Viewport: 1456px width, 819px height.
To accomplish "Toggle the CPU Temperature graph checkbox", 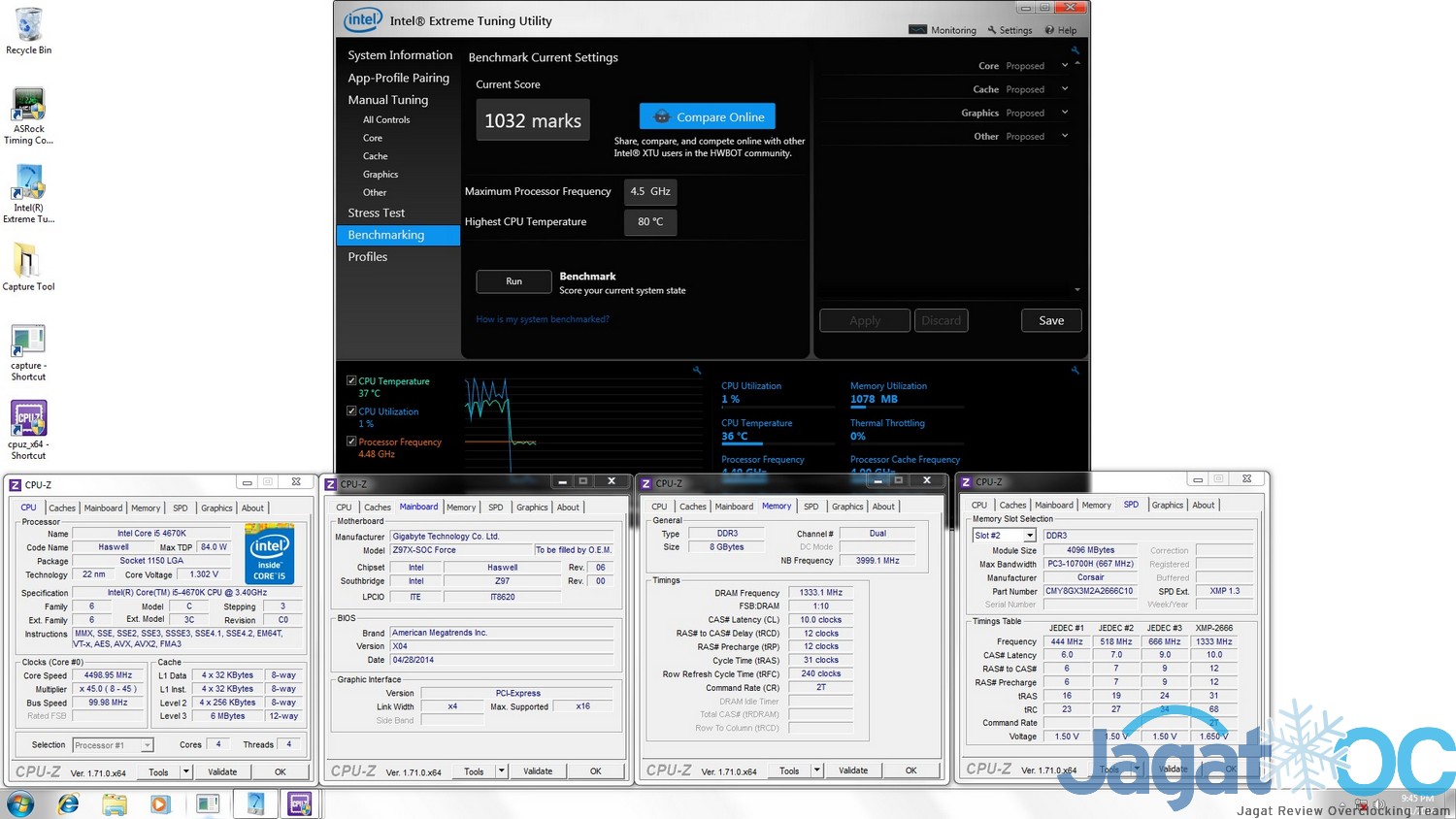I will [x=351, y=380].
